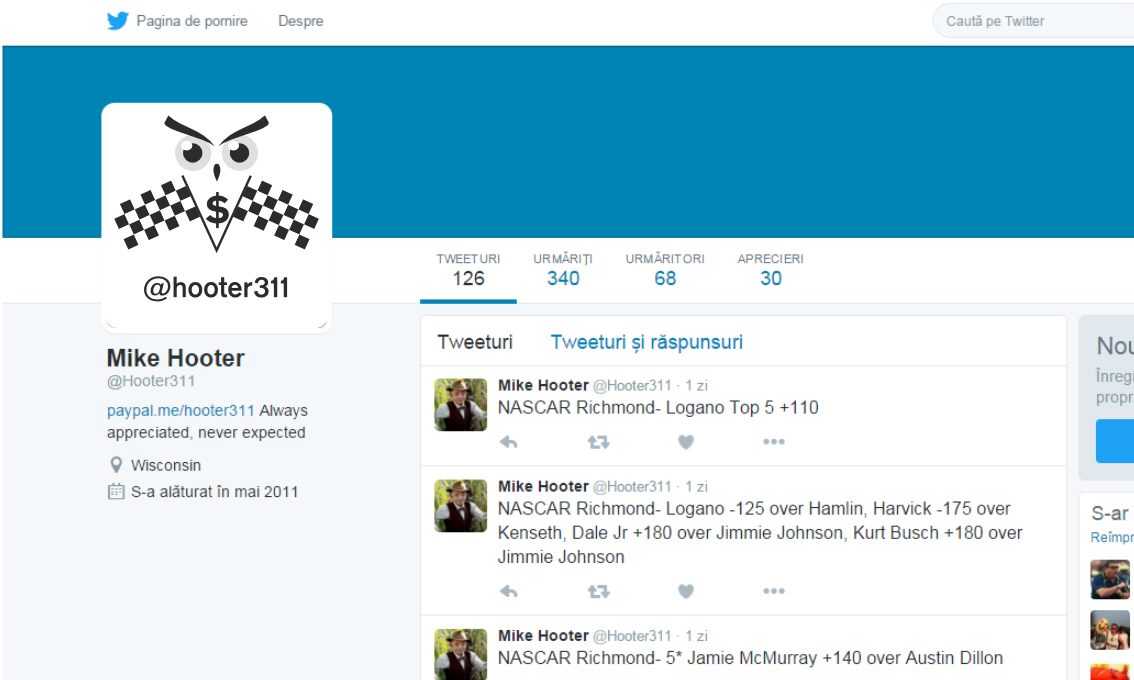Click the Twitter bird logo
The height and width of the screenshot is (680, 1134).
tap(118, 21)
